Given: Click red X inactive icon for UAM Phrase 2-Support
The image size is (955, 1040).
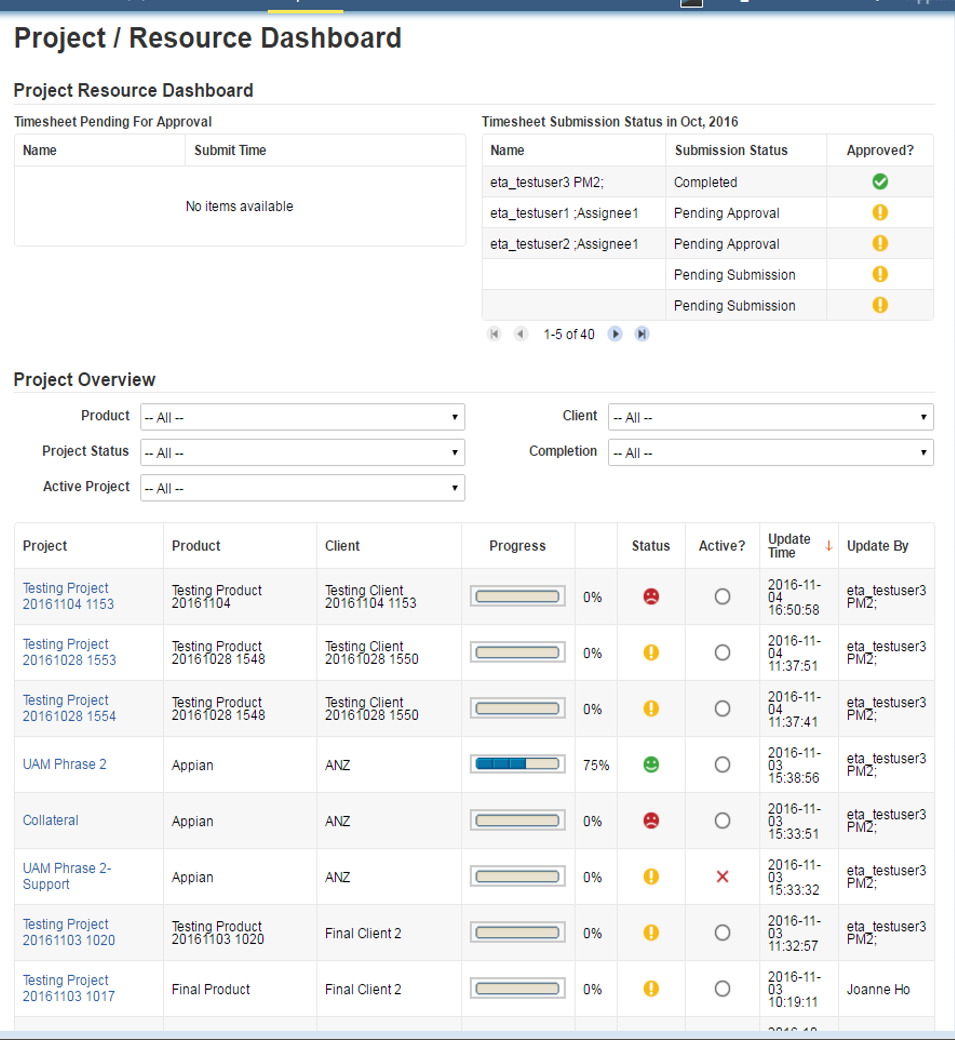Looking at the screenshot, I should (x=722, y=877).
